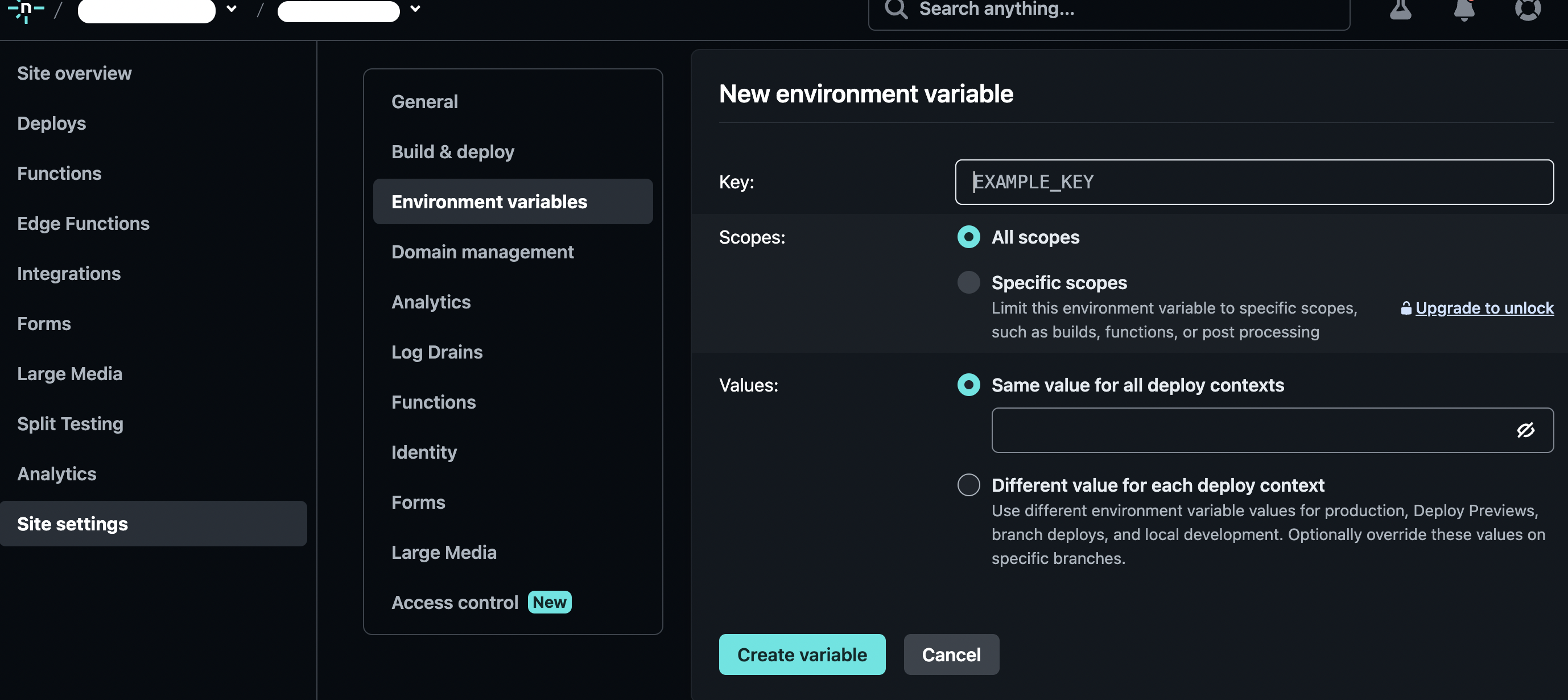Open Functions in settings menu
The image size is (1568, 700).
434,402
